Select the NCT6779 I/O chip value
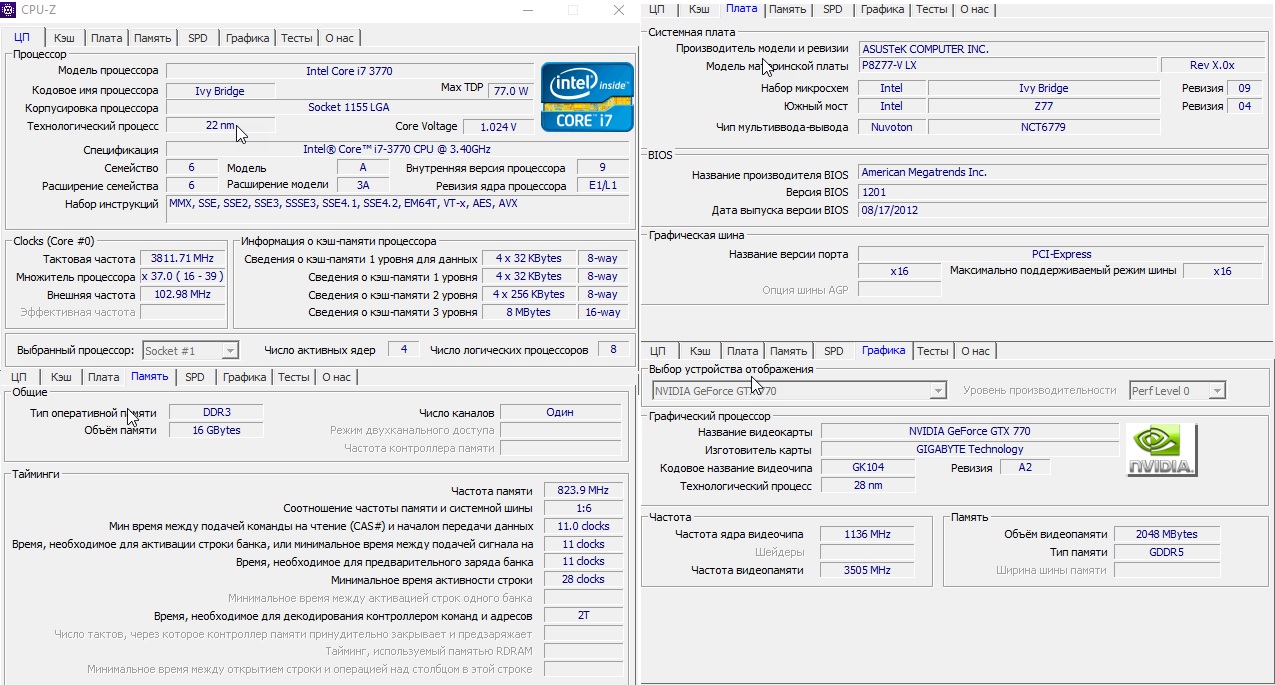The height and width of the screenshot is (685, 1275). [x=1043, y=127]
